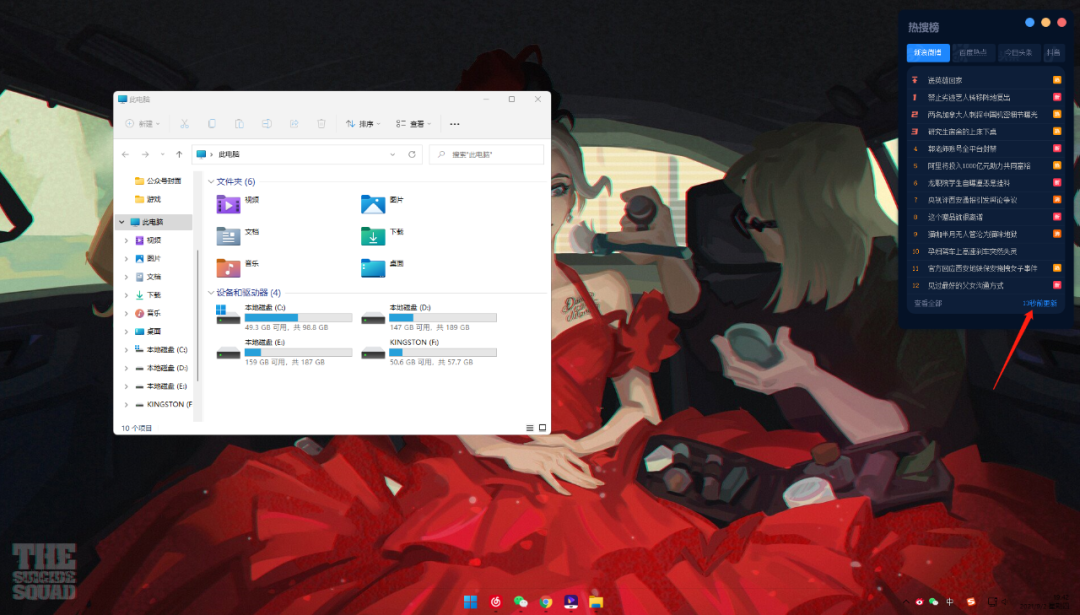Open the three-dots See more menu
Viewport: 1080px width, 615px height.
point(455,124)
